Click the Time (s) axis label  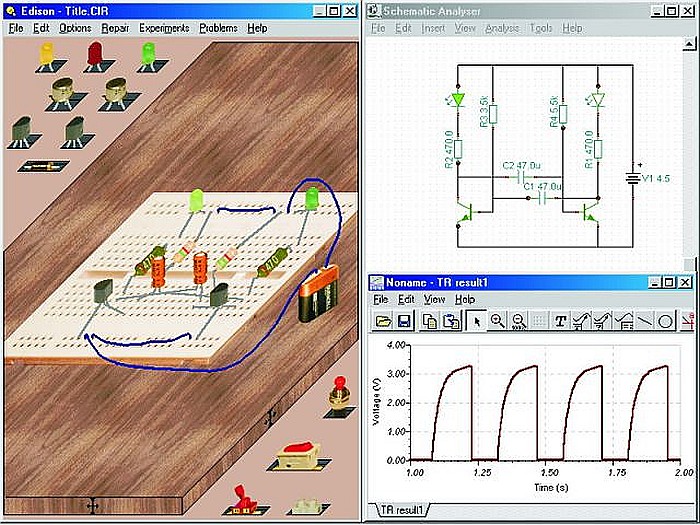click(x=551, y=488)
